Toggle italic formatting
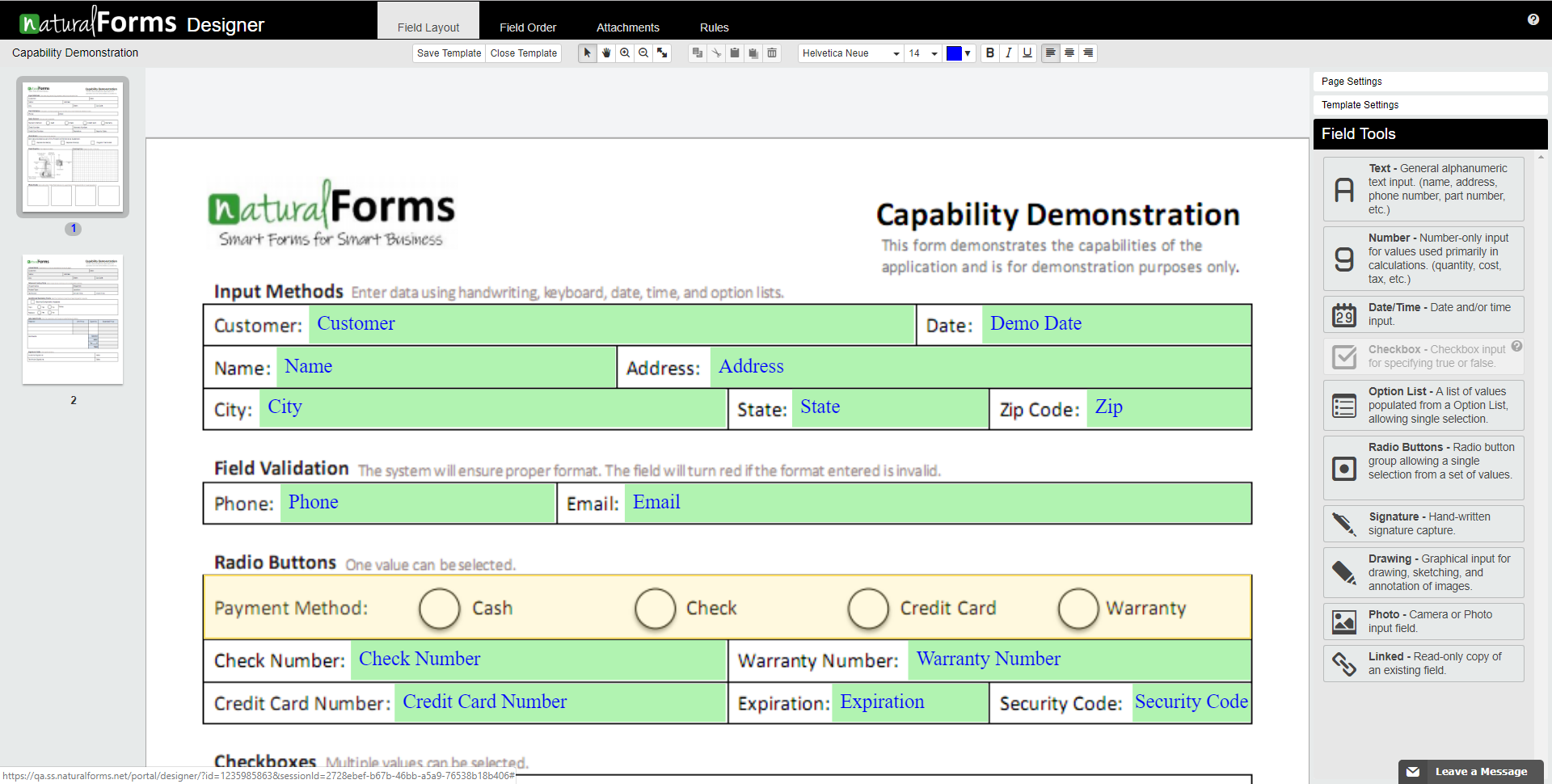The height and width of the screenshot is (784, 1552). (x=1009, y=53)
